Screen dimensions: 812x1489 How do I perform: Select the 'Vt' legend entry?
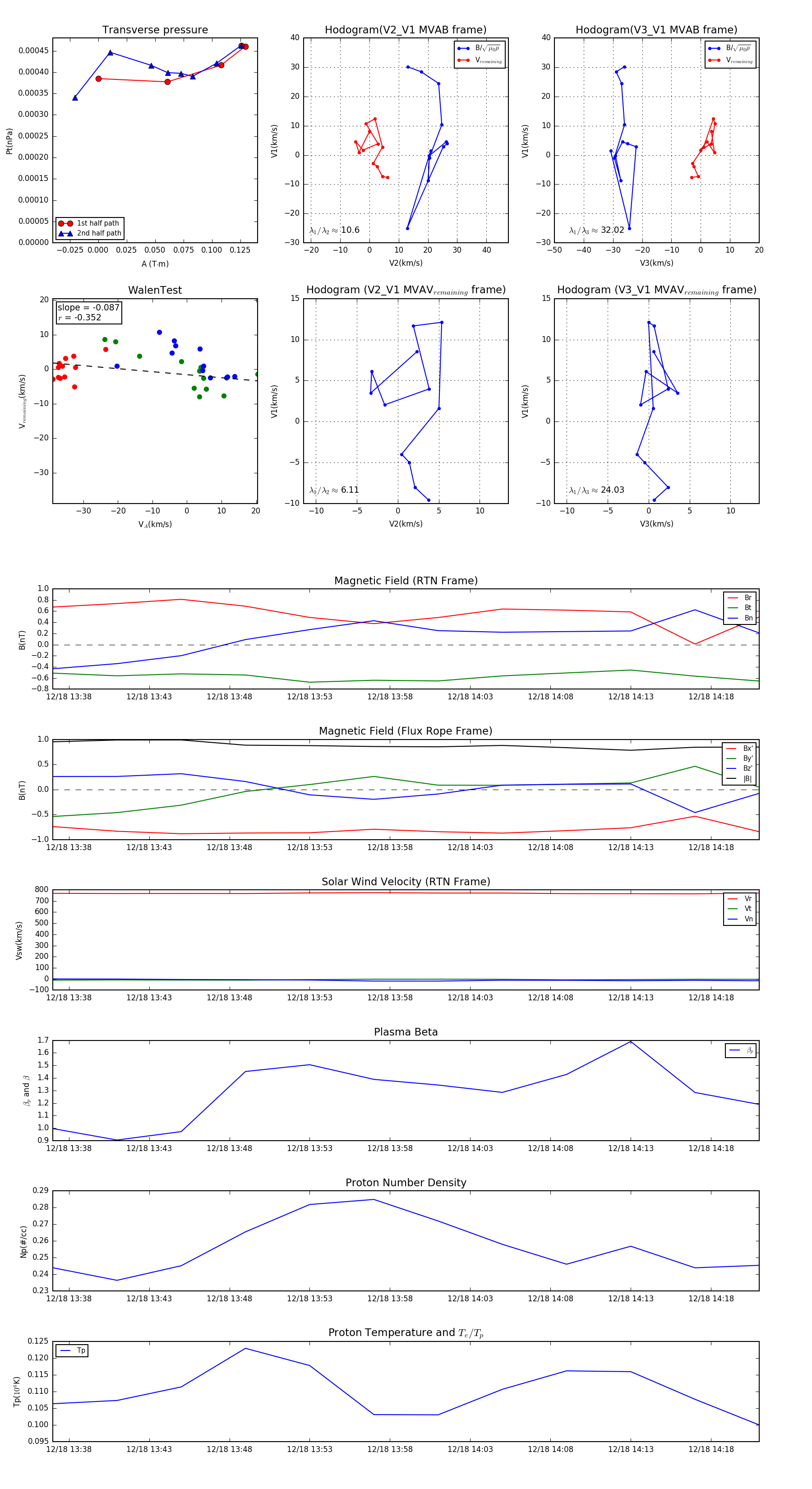[x=740, y=909]
